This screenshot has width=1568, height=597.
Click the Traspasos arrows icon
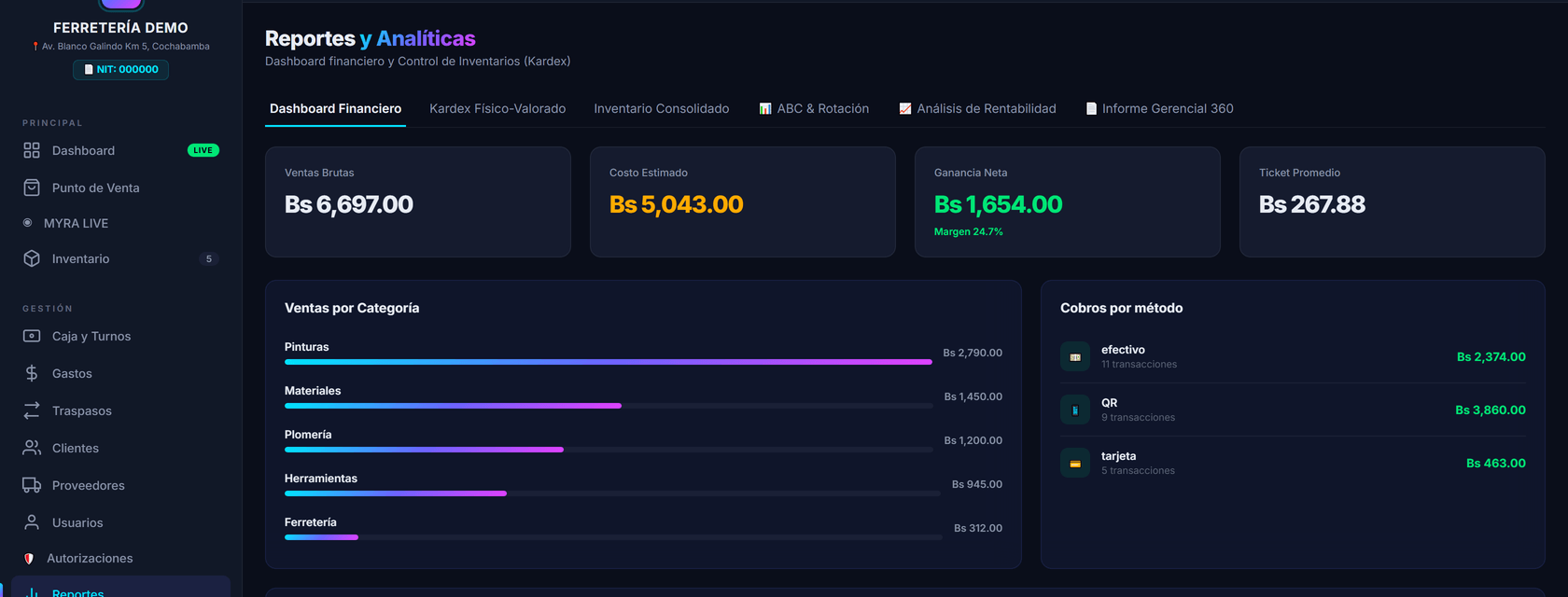point(32,410)
